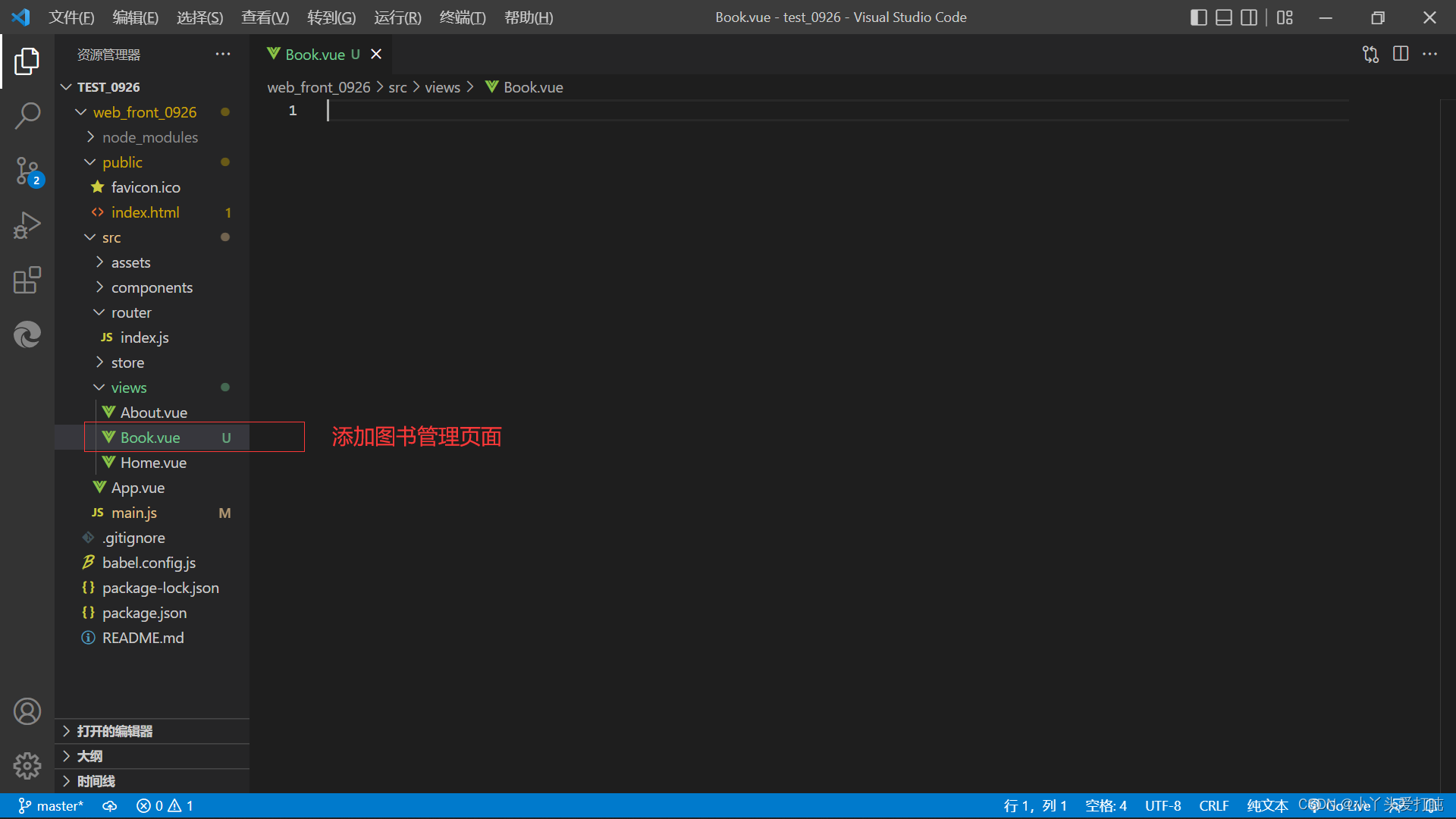The height and width of the screenshot is (819, 1456).
Task: Customize layout icon in title bar
Action: [x=1285, y=17]
